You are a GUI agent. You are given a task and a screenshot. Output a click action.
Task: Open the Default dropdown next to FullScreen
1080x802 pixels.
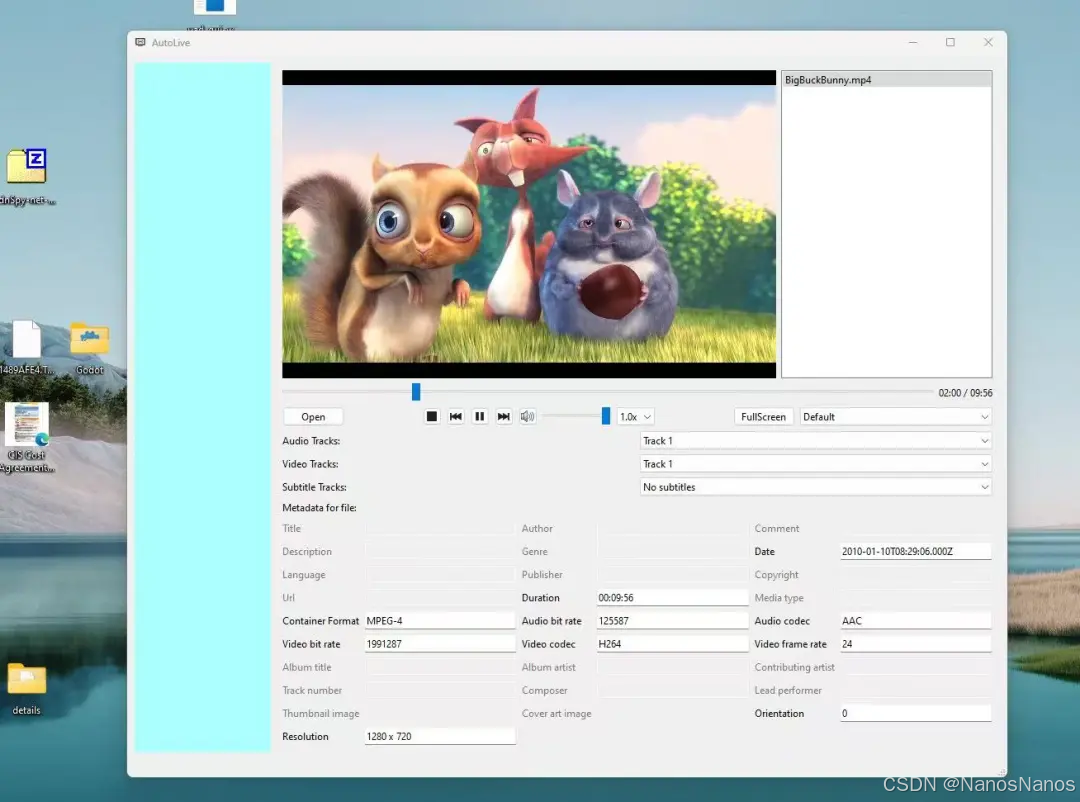click(x=895, y=417)
